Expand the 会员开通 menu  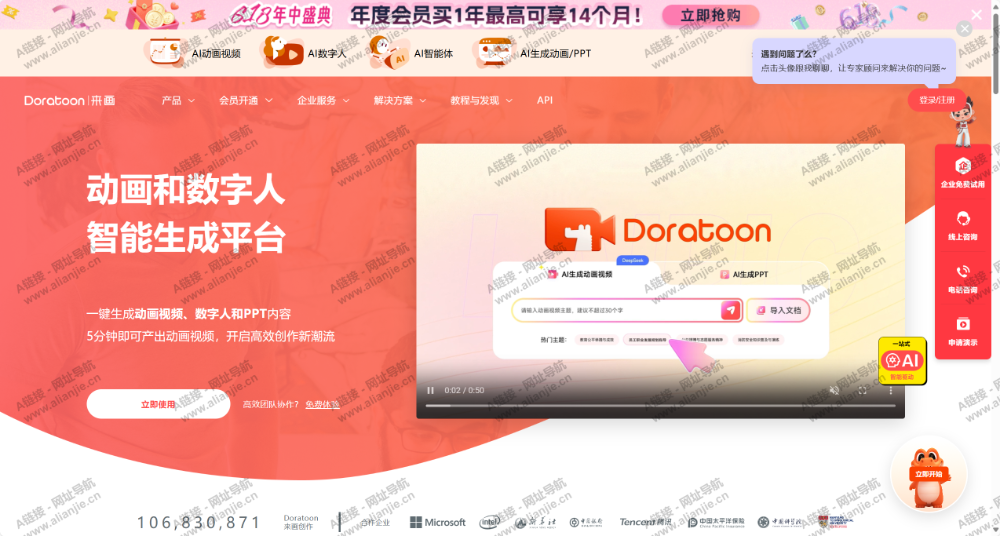tap(246, 100)
